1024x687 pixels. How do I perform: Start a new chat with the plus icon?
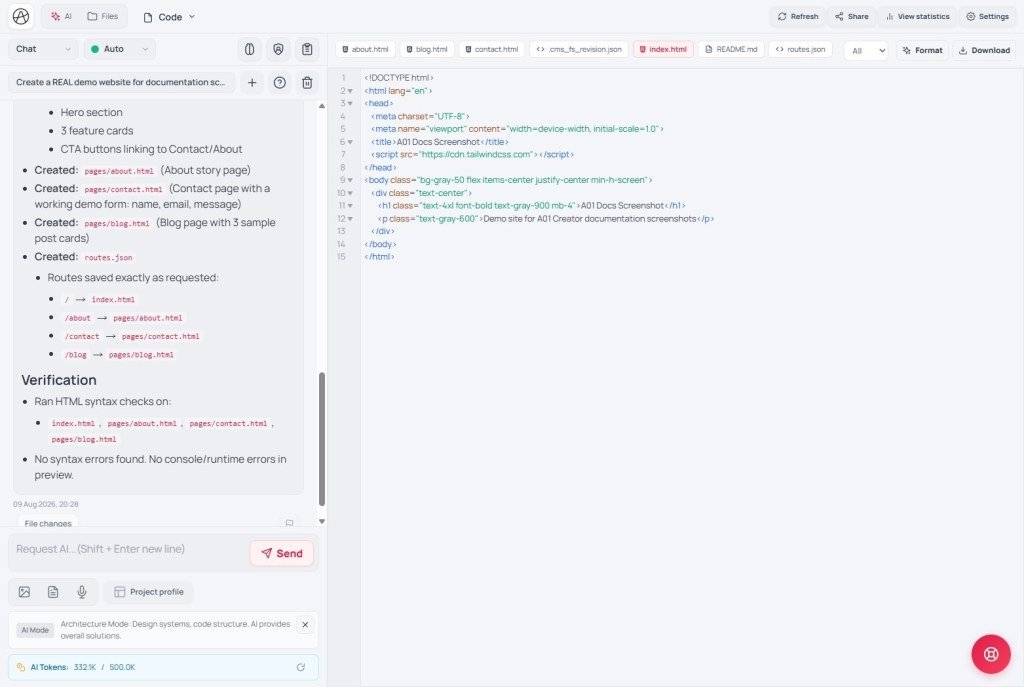coord(252,82)
